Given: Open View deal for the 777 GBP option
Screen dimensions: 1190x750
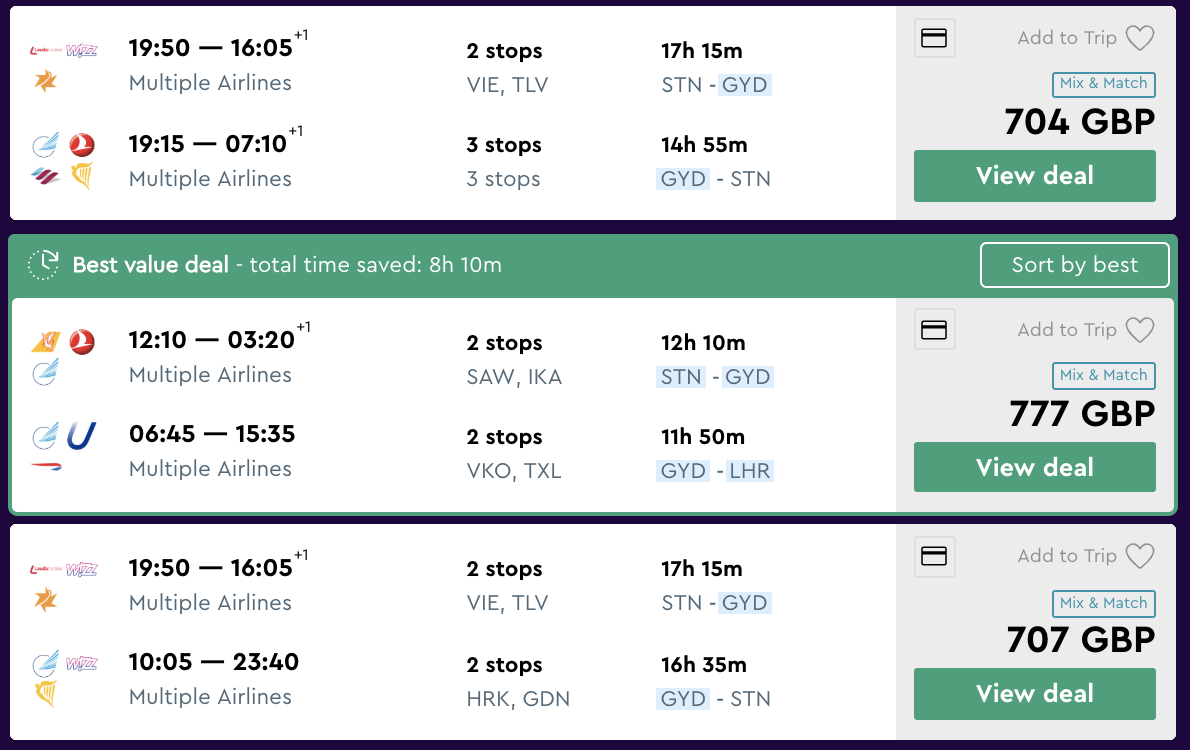Looking at the screenshot, I should click(1034, 467).
